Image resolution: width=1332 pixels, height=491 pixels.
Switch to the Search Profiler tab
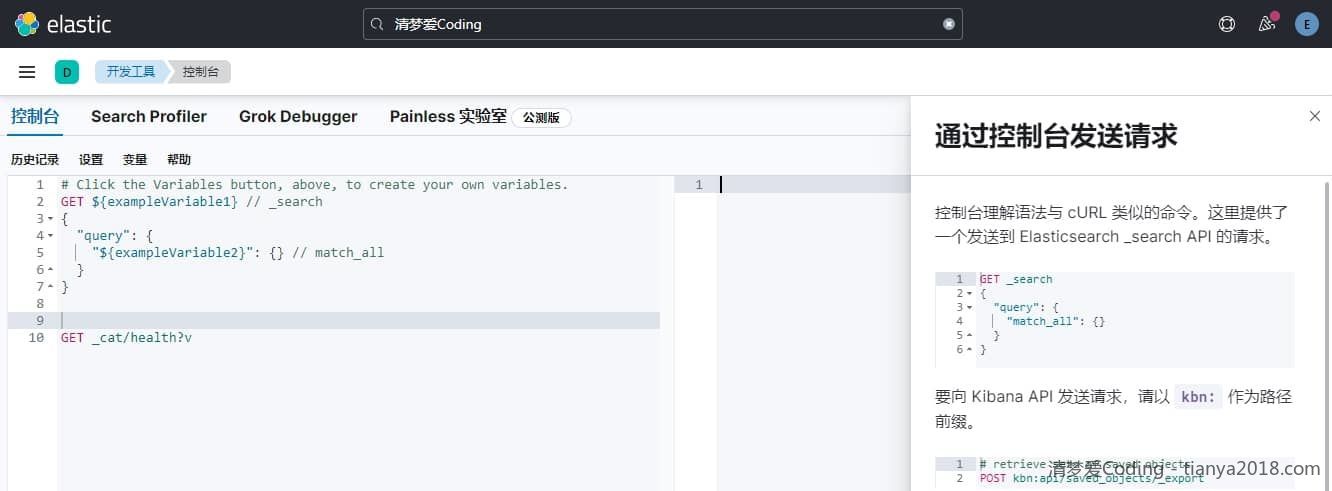click(149, 116)
